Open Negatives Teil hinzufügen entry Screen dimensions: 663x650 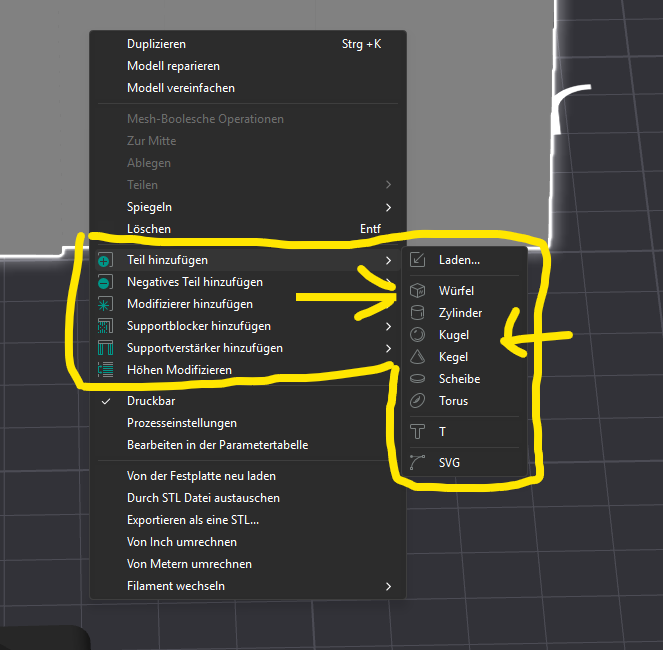click(248, 282)
